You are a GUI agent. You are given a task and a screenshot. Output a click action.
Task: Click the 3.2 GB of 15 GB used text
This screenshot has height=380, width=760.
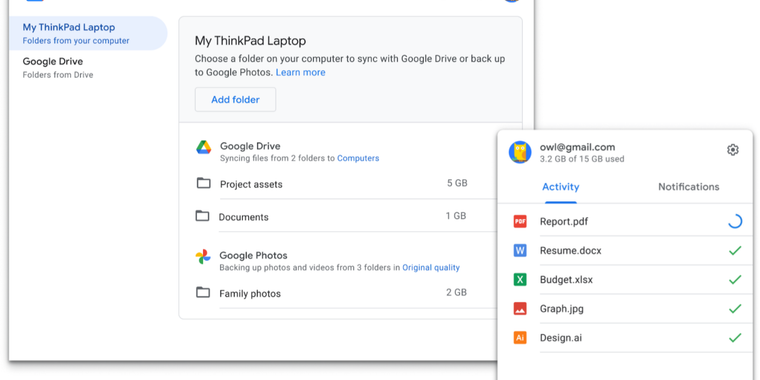tap(582, 158)
